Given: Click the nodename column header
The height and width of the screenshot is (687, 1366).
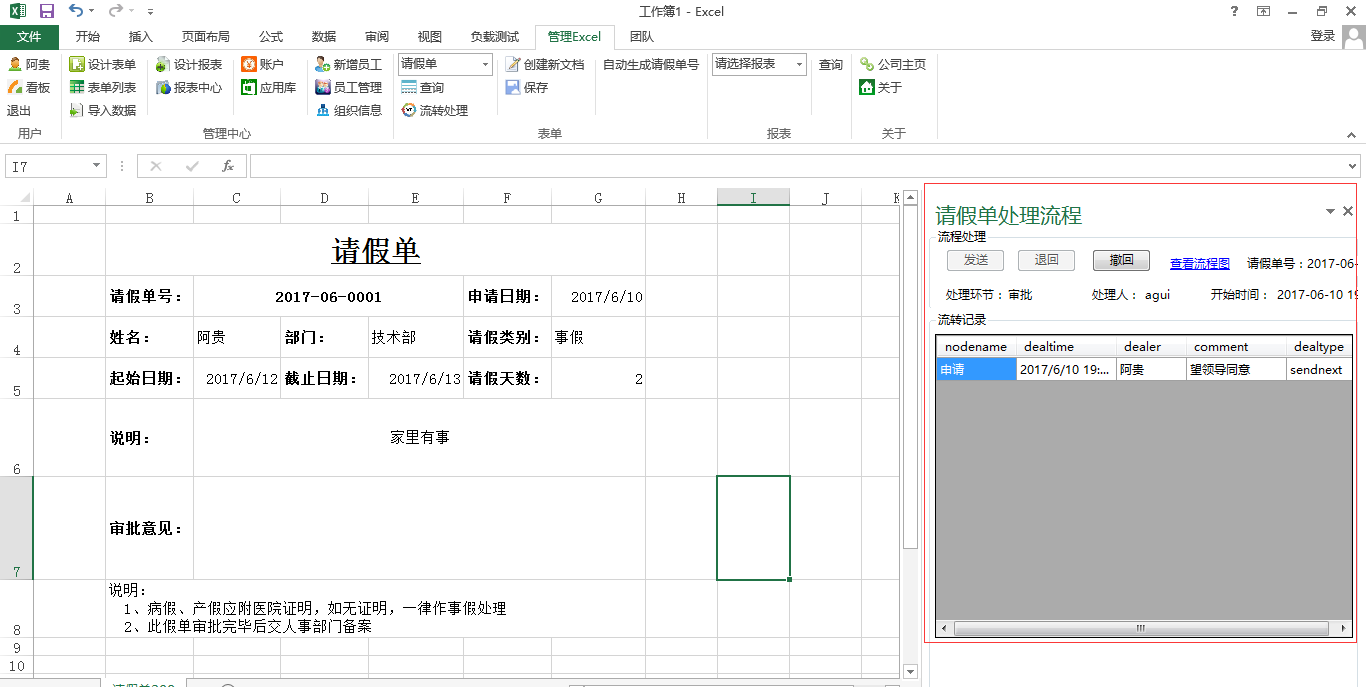Looking at the screenshot, I should (x=976, y=347).
